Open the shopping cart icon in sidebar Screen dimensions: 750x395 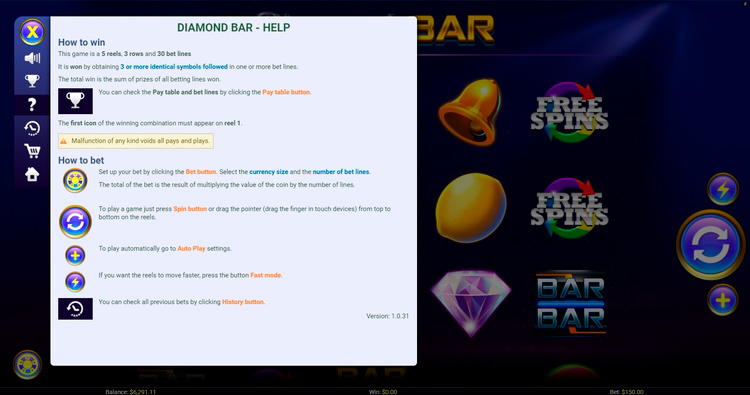32,151
